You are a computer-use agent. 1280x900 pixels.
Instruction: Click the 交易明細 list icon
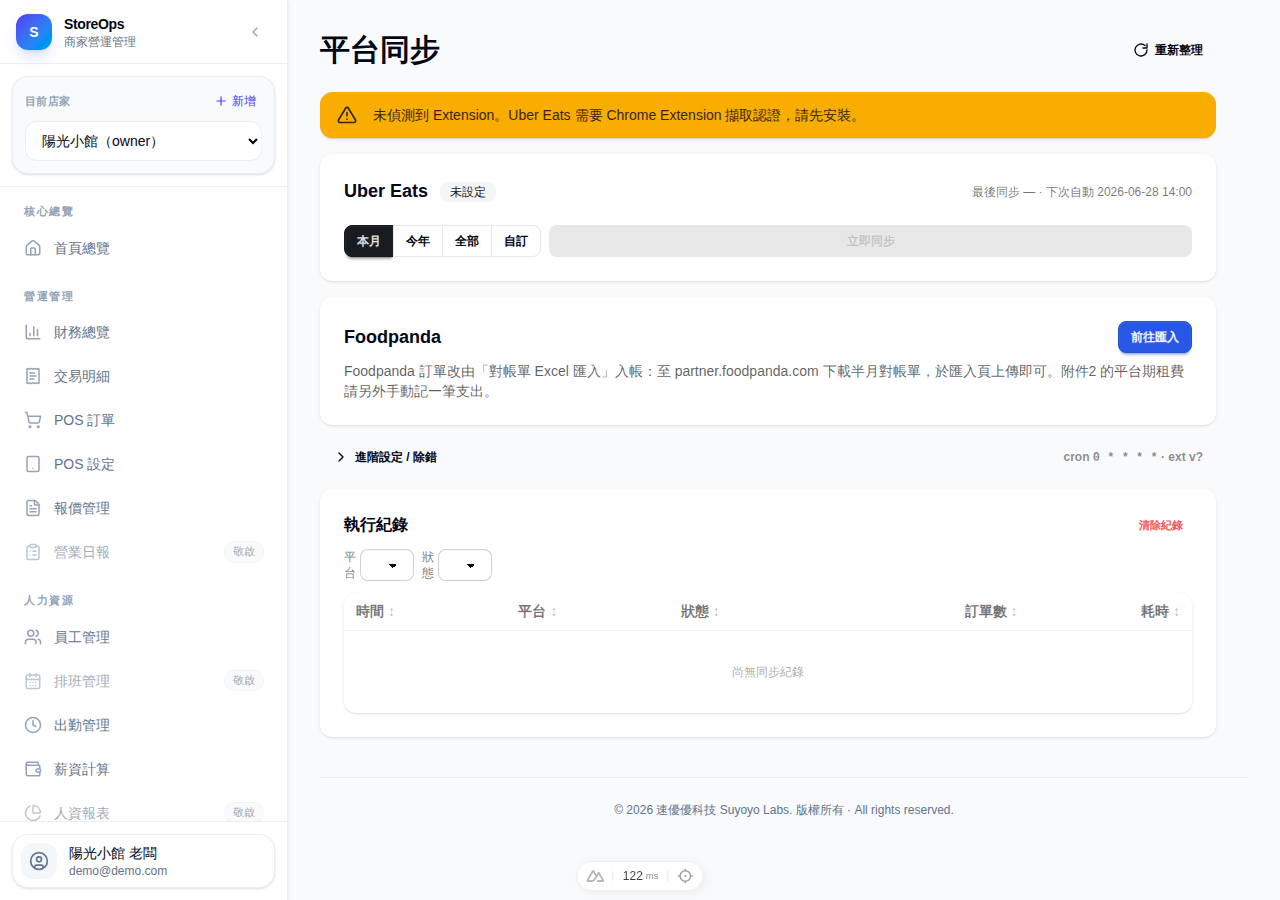33,376
